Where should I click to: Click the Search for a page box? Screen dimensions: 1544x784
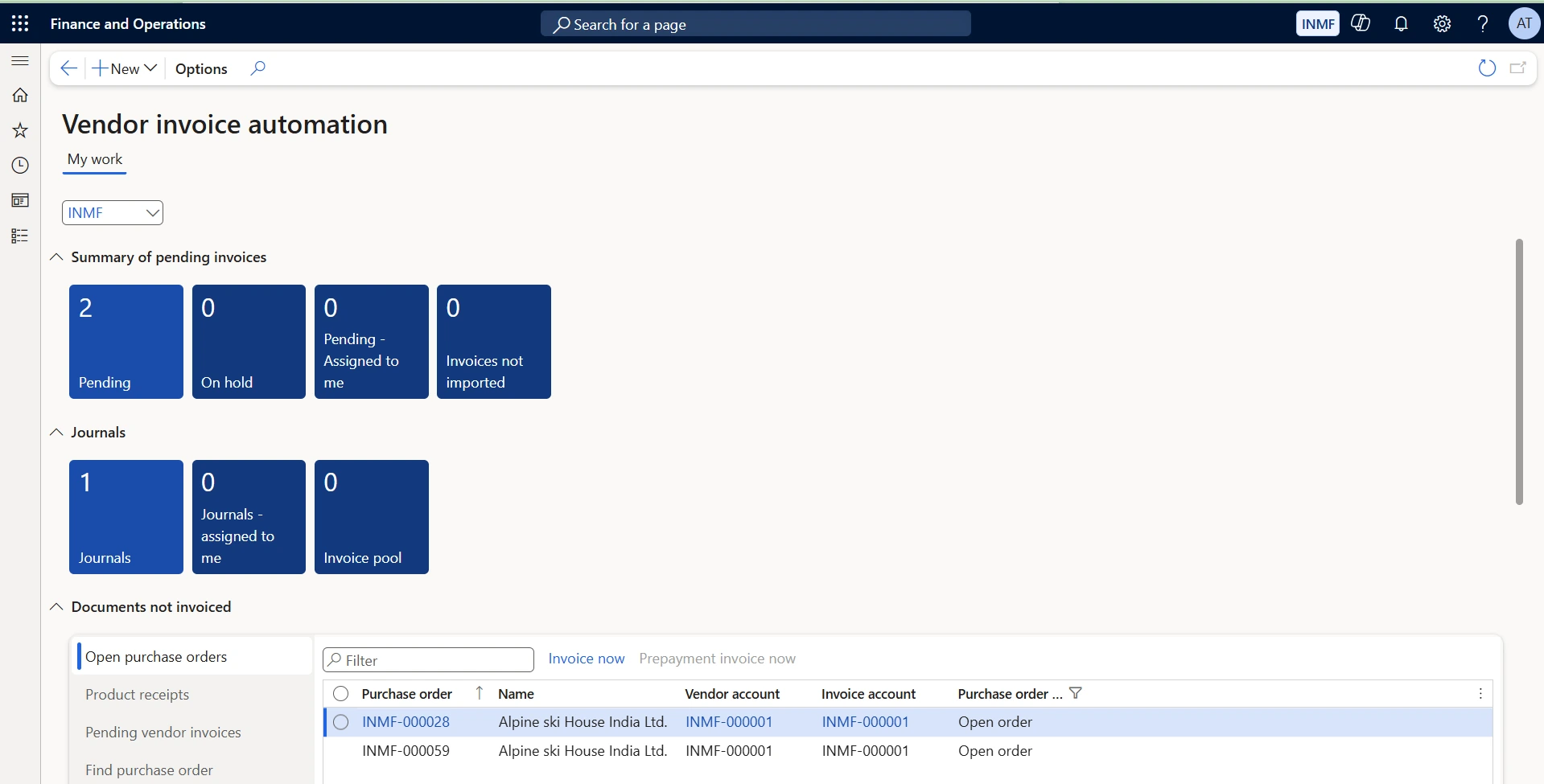(756, 24)
